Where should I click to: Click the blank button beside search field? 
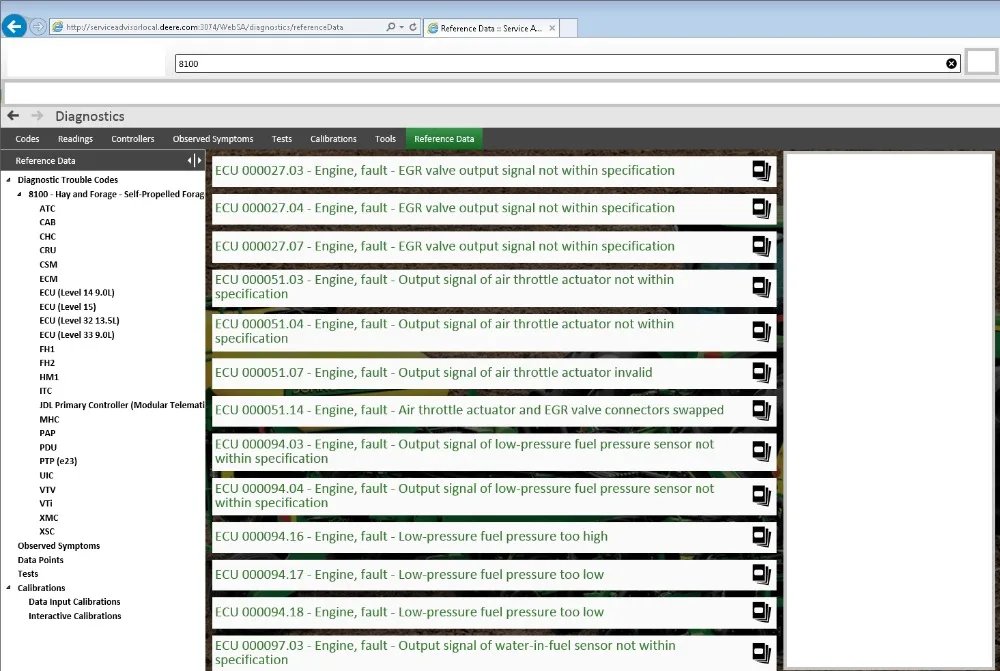click(x=981, y=63)
